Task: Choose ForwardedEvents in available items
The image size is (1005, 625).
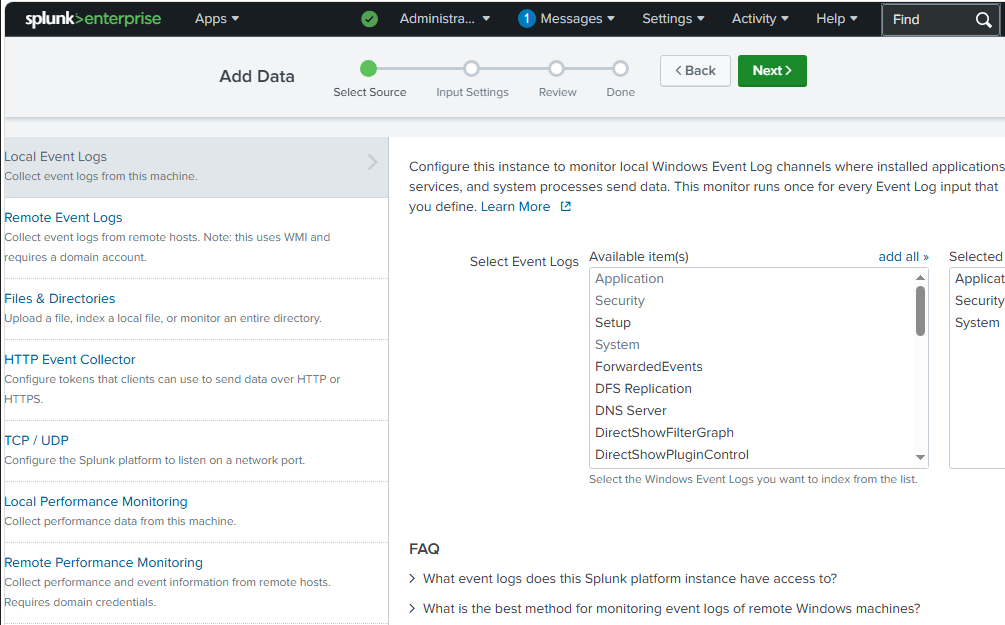Action: coord(752,367)
